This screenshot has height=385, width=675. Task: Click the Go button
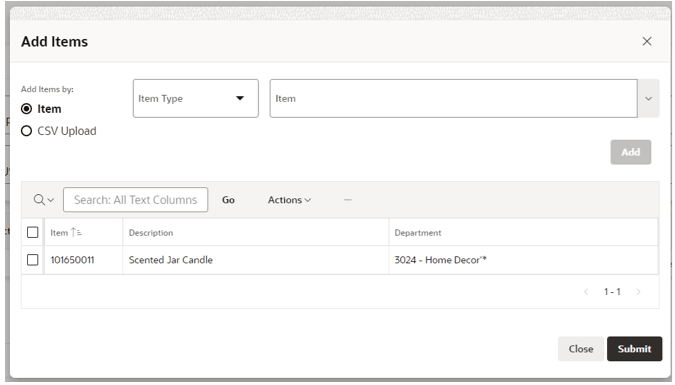click(x=228, y=200)
